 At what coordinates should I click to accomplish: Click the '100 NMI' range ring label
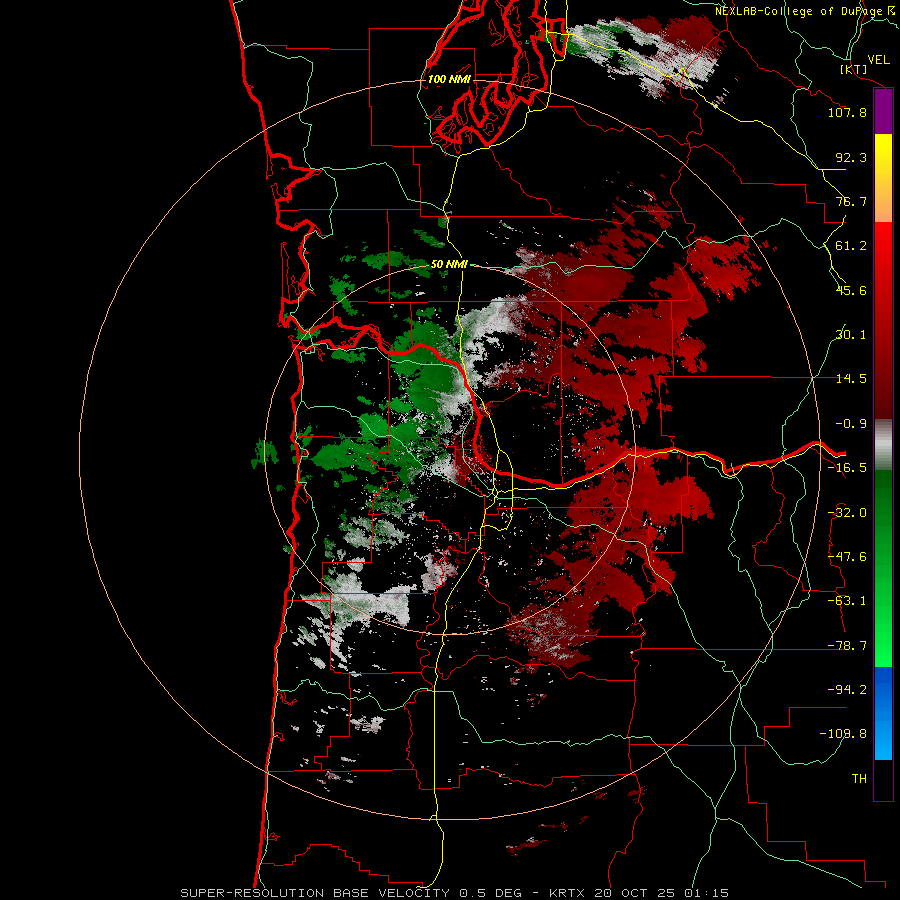pyautogui.click(x=449, y=79)
